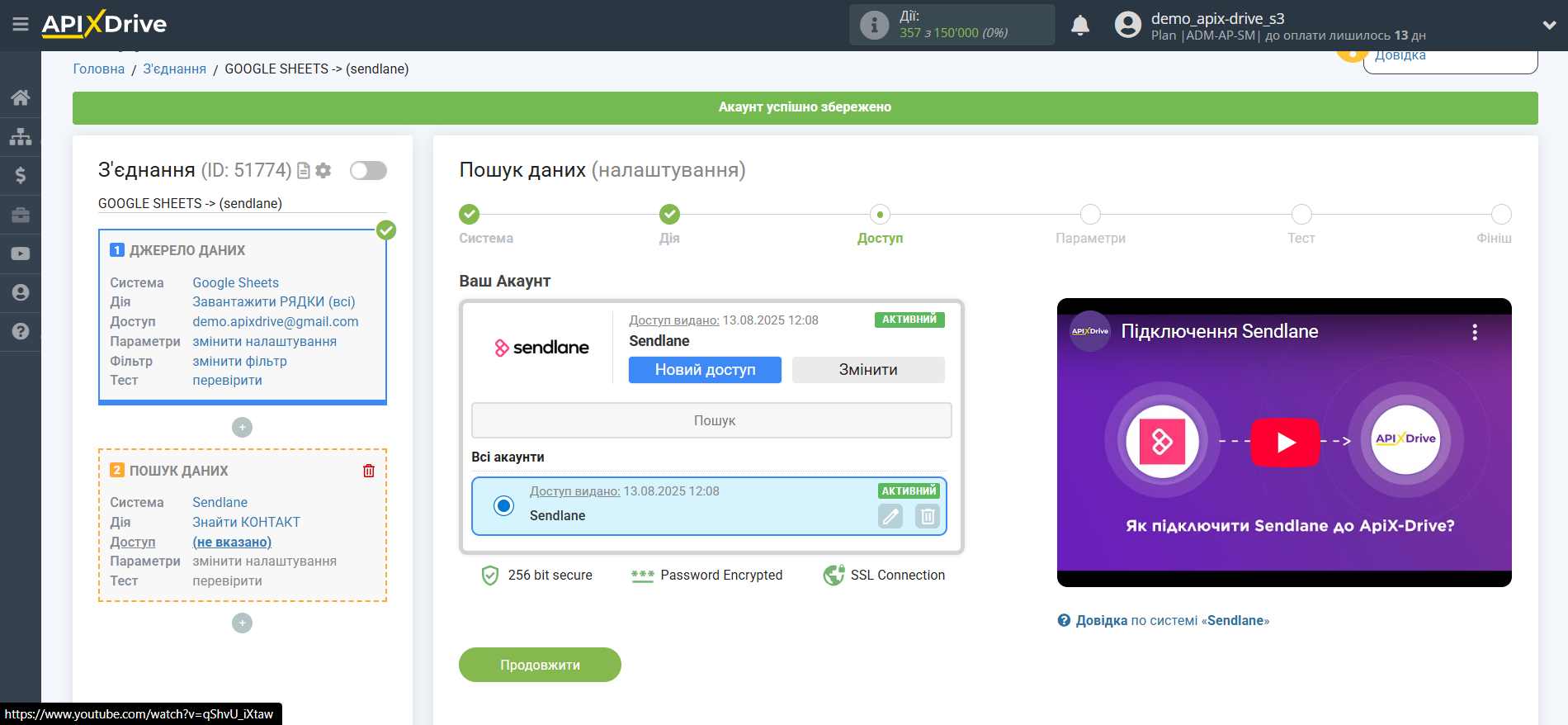Click the notifications bell icon

(1080, 26)
